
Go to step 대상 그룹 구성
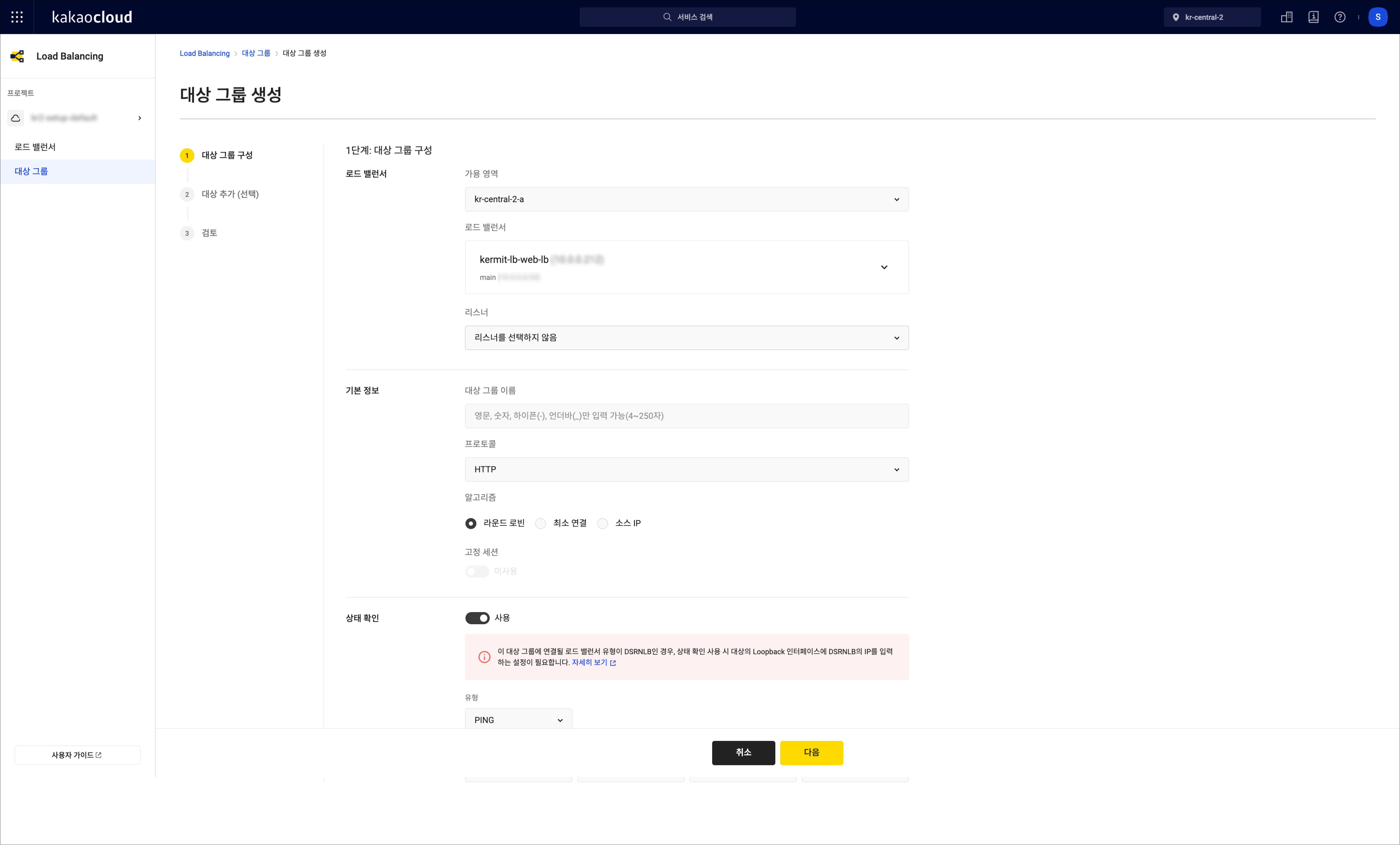[227, 155]
